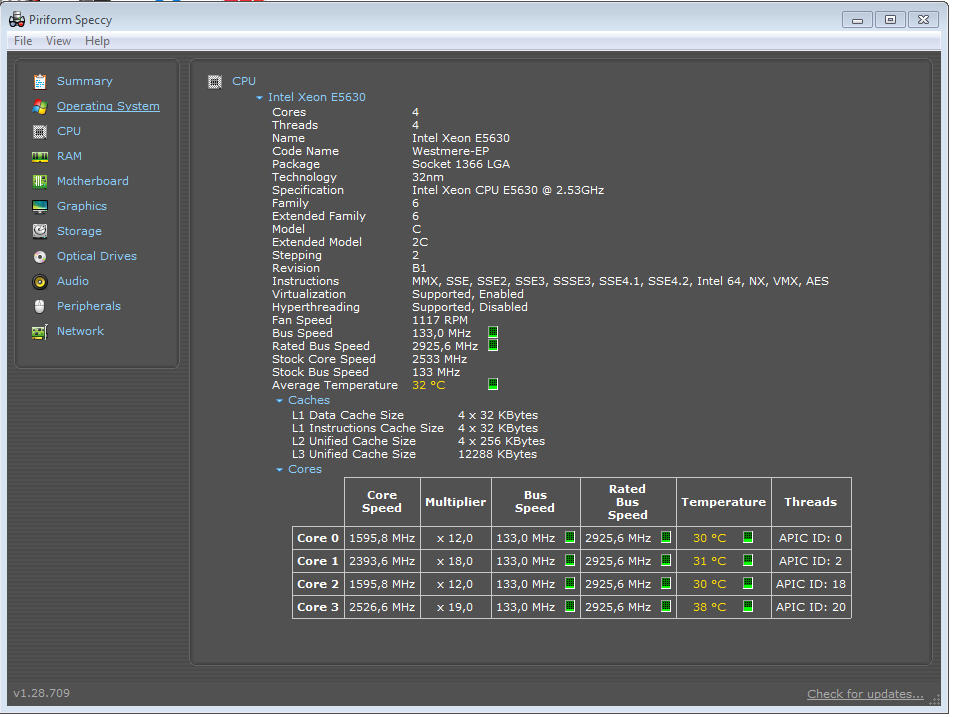The image size is (954, 717).
Task: Click Core 2 temperature graph icon
Action: [x=748, y=583]
